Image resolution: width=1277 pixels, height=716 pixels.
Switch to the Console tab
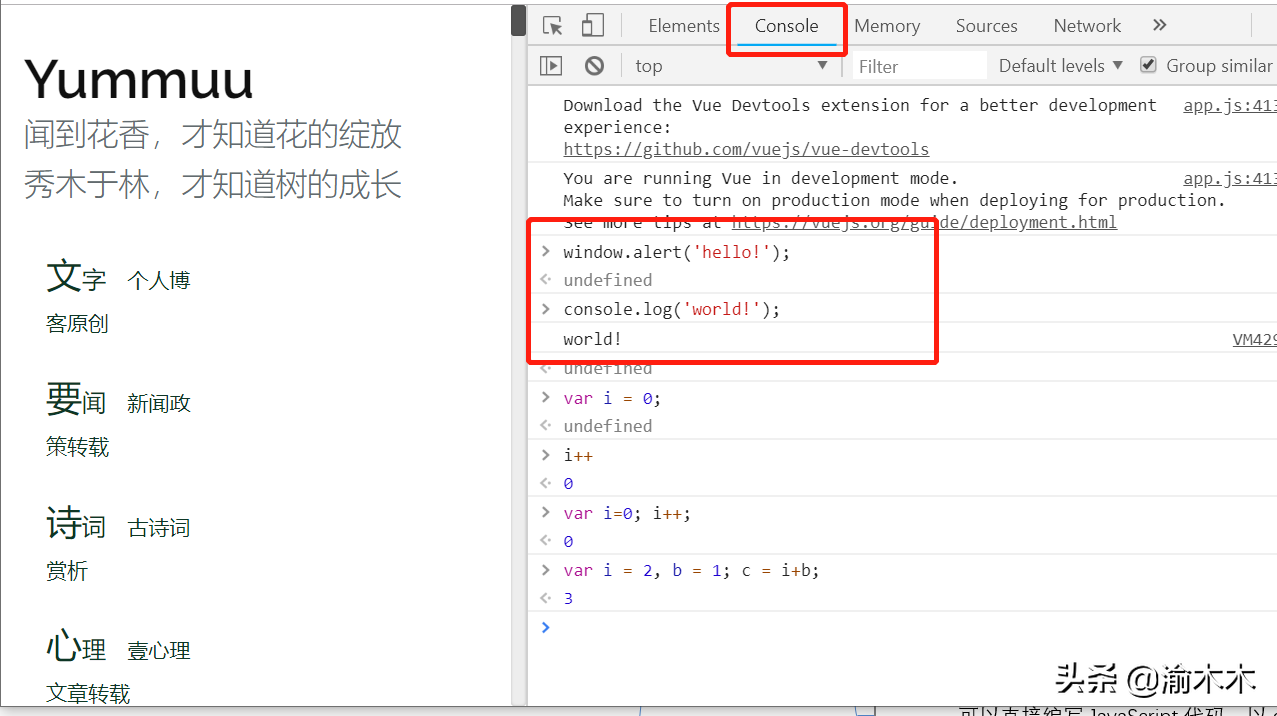tap(786, 26)
